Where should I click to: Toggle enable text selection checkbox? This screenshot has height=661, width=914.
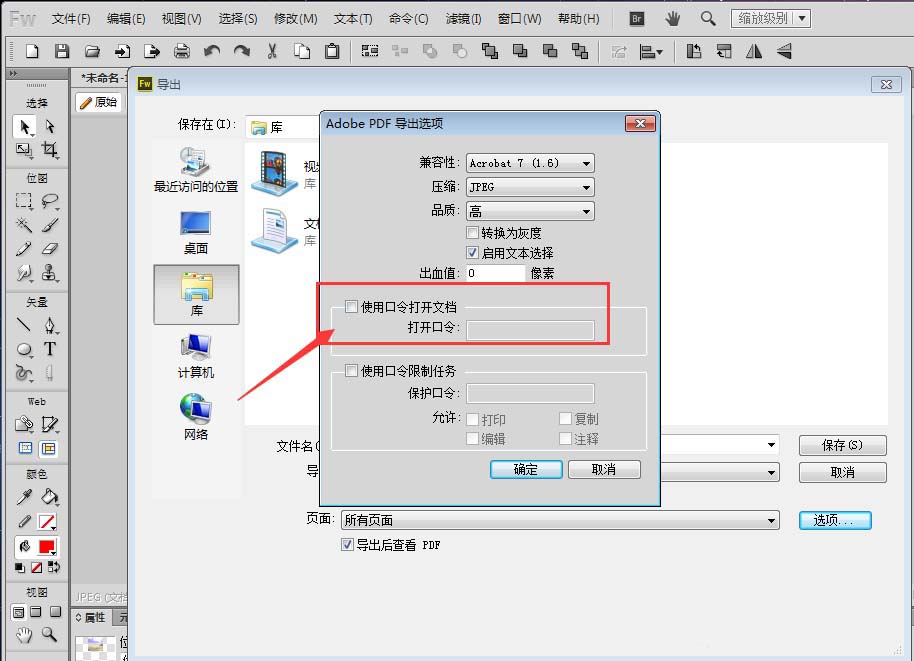[473, 253]
